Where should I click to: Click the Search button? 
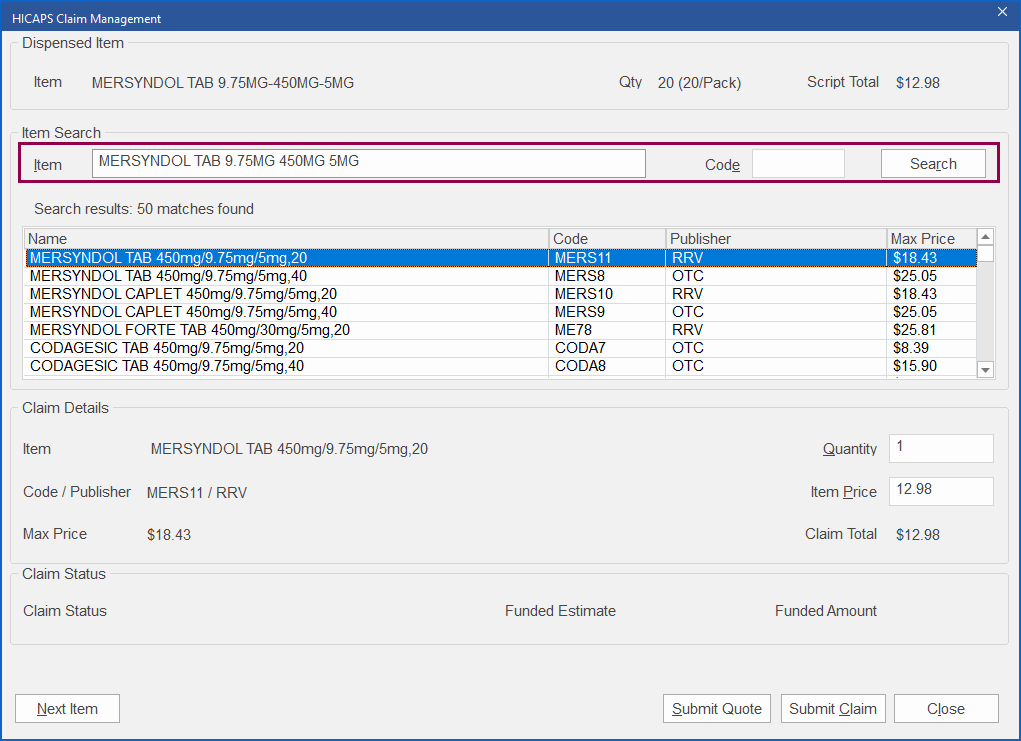(x=932, y=164)
